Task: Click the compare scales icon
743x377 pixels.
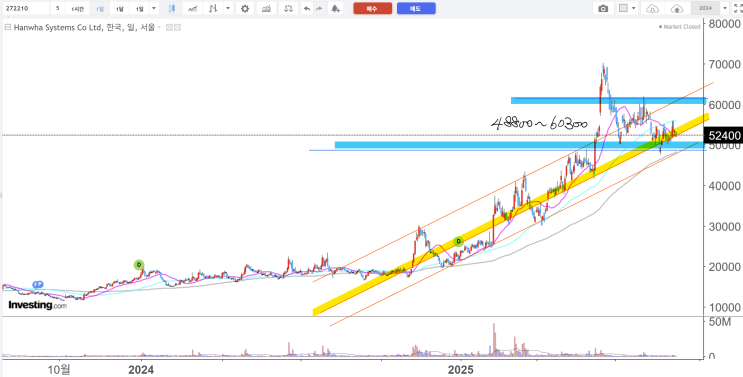Action: [x=288, y=8]
